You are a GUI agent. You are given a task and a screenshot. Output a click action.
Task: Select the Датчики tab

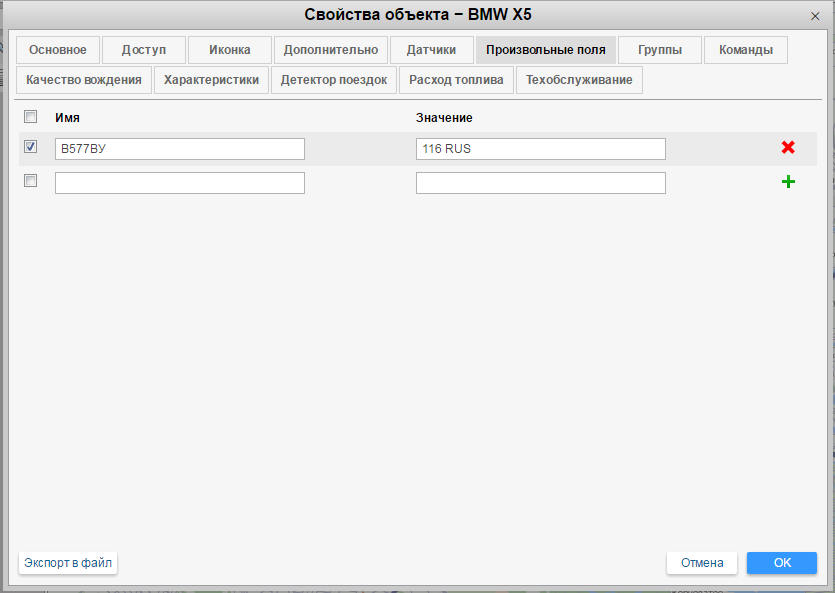click(431, 50)
